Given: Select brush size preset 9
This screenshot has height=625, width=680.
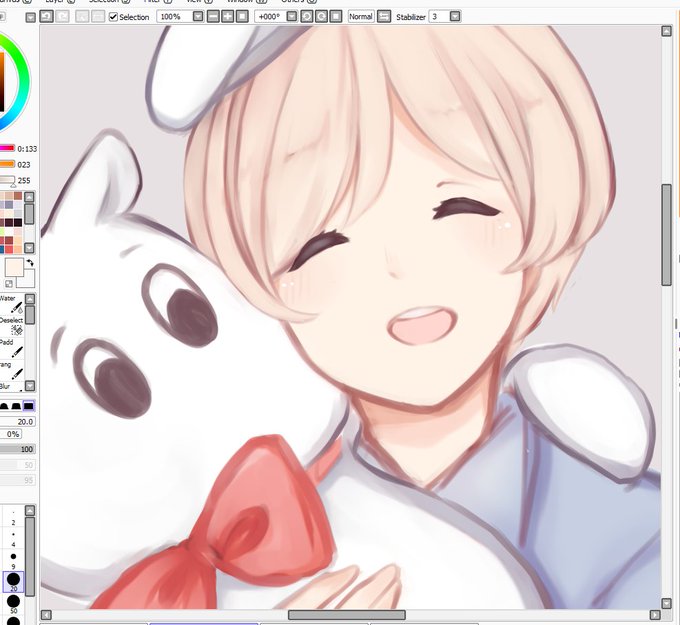Looking at the screenshot, I should pyautogui.click(x=13, y=560).
